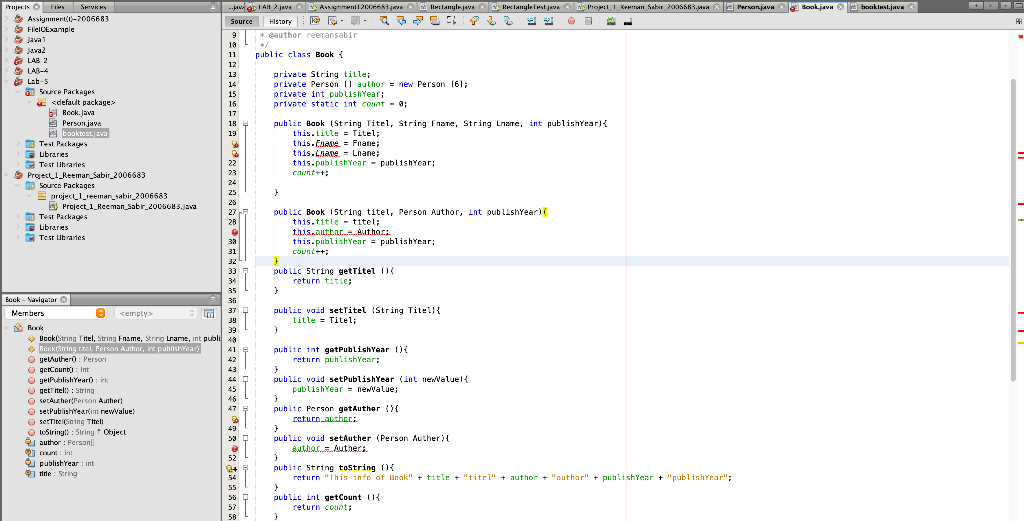Click the Uncomment toolbar icon
The height and width of the screenshot is (521, 1024).
click(628, 21)
